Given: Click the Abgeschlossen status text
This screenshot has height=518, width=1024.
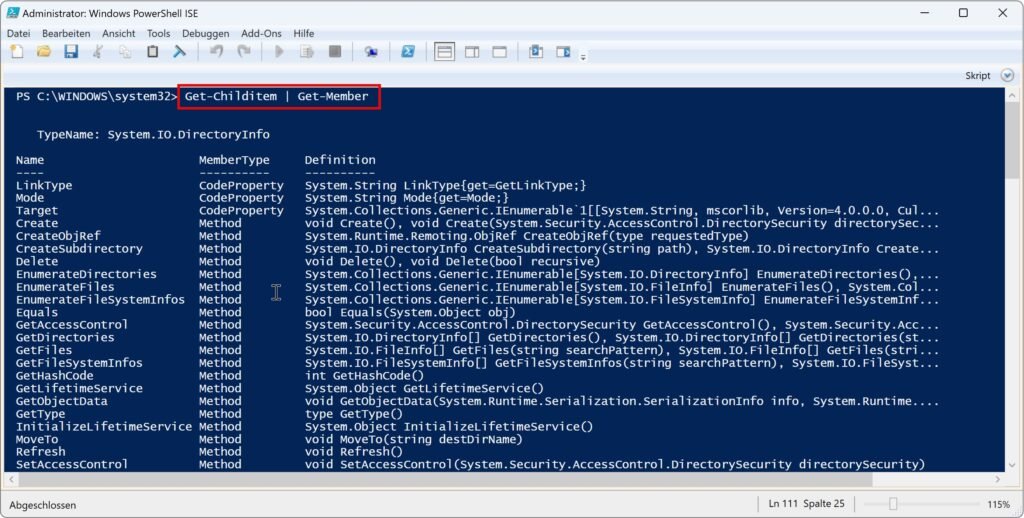Looking at the screenshot, I should point(42,505).
